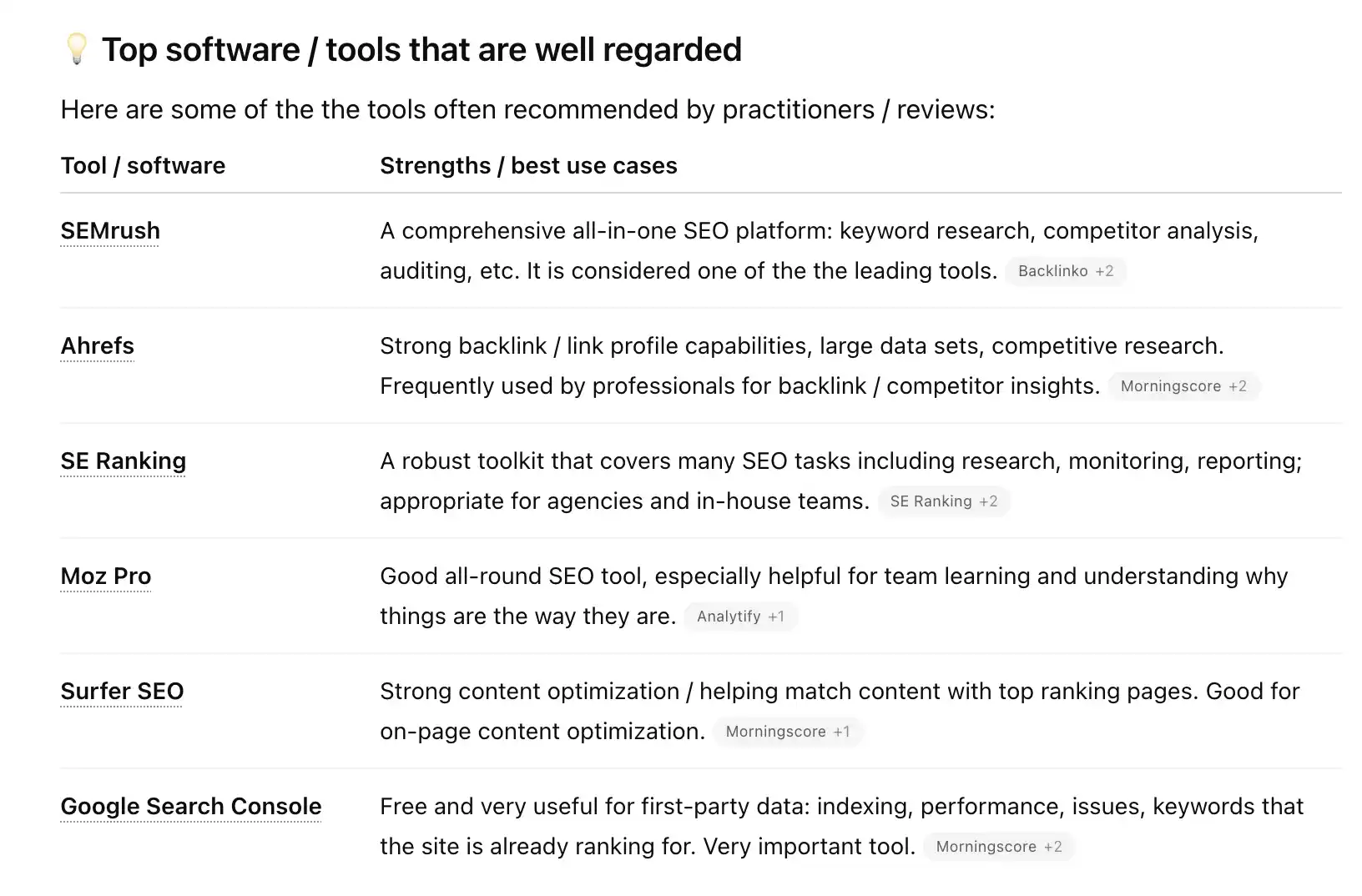
Task: Click the "Tool / software" column header
Action: tap(143, 166)
